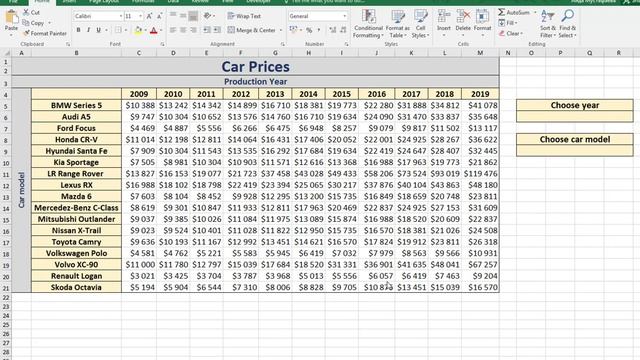This screenshot has height=360, width=640.
Task: Decrease the cell indent
Action: coord(207,30)
